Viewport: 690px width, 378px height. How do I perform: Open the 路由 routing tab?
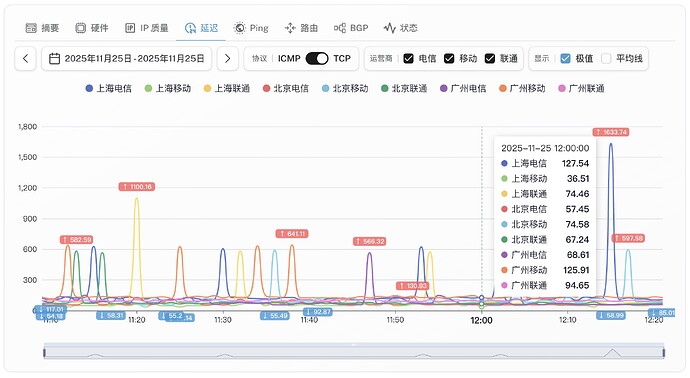point(301,28)
